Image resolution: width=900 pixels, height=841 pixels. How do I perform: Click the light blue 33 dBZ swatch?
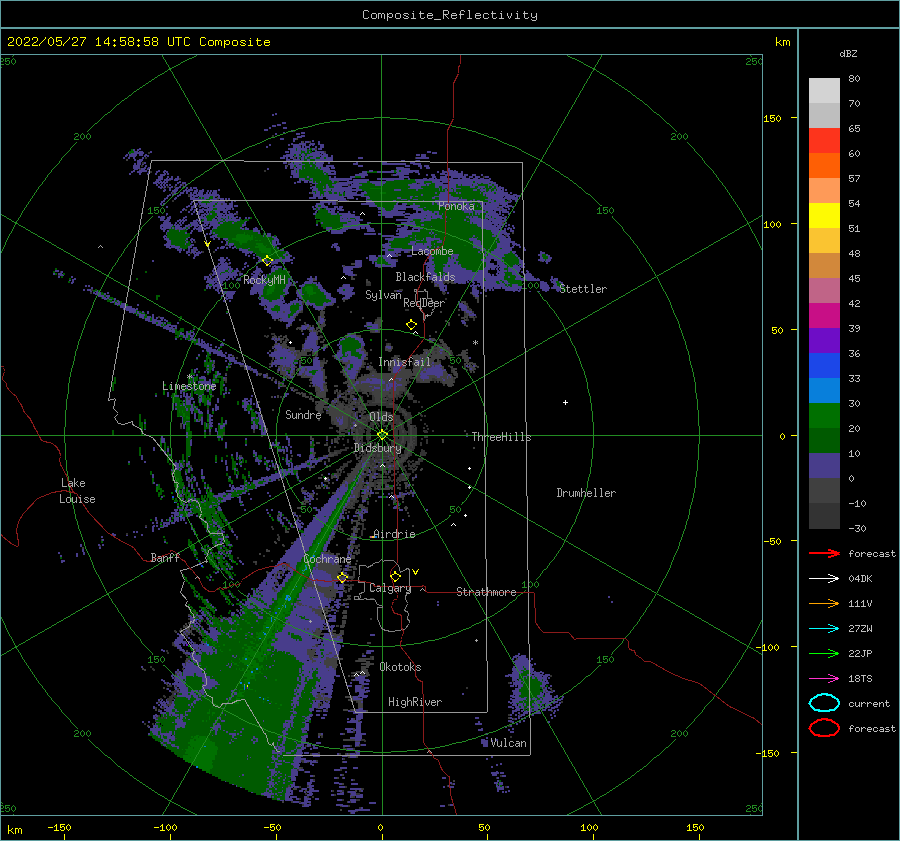tap(824, 391)
